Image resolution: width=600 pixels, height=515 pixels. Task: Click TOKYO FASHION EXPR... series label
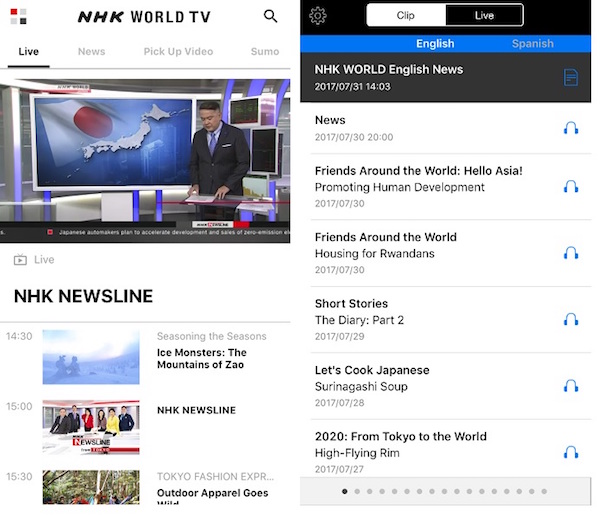[x=215, y=476]
